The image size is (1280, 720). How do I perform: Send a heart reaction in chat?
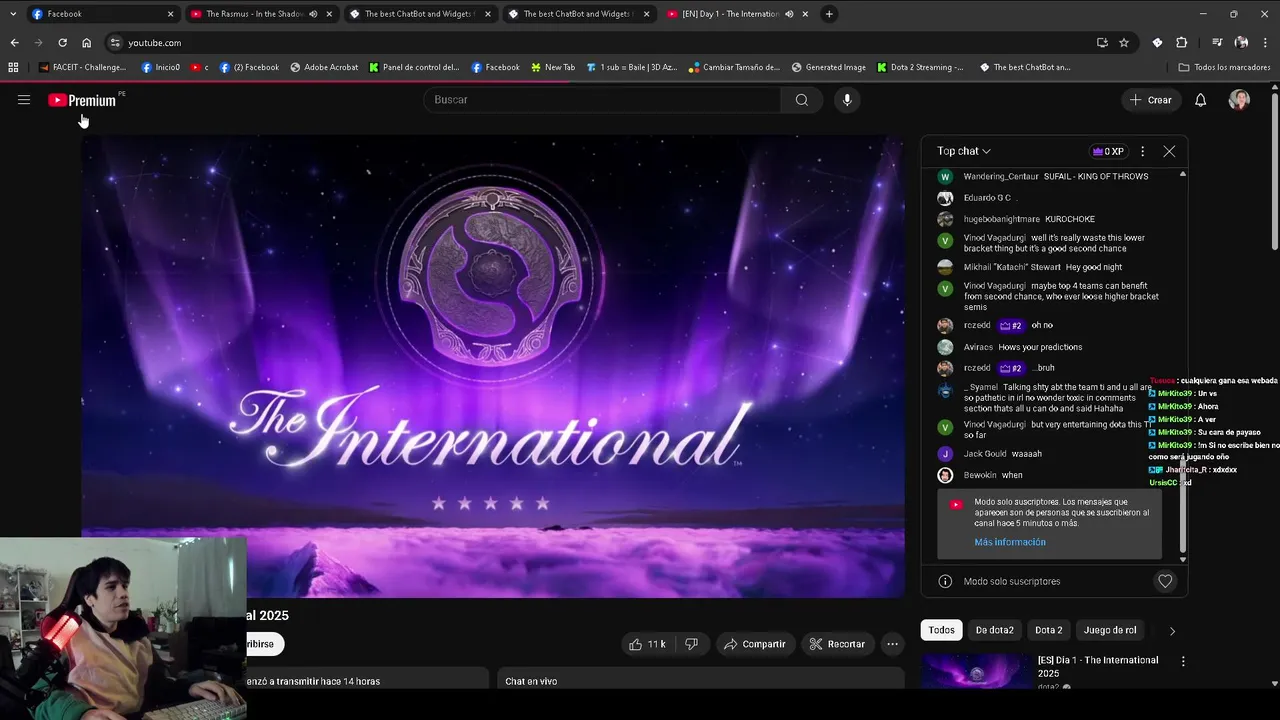coord(1165,581)
